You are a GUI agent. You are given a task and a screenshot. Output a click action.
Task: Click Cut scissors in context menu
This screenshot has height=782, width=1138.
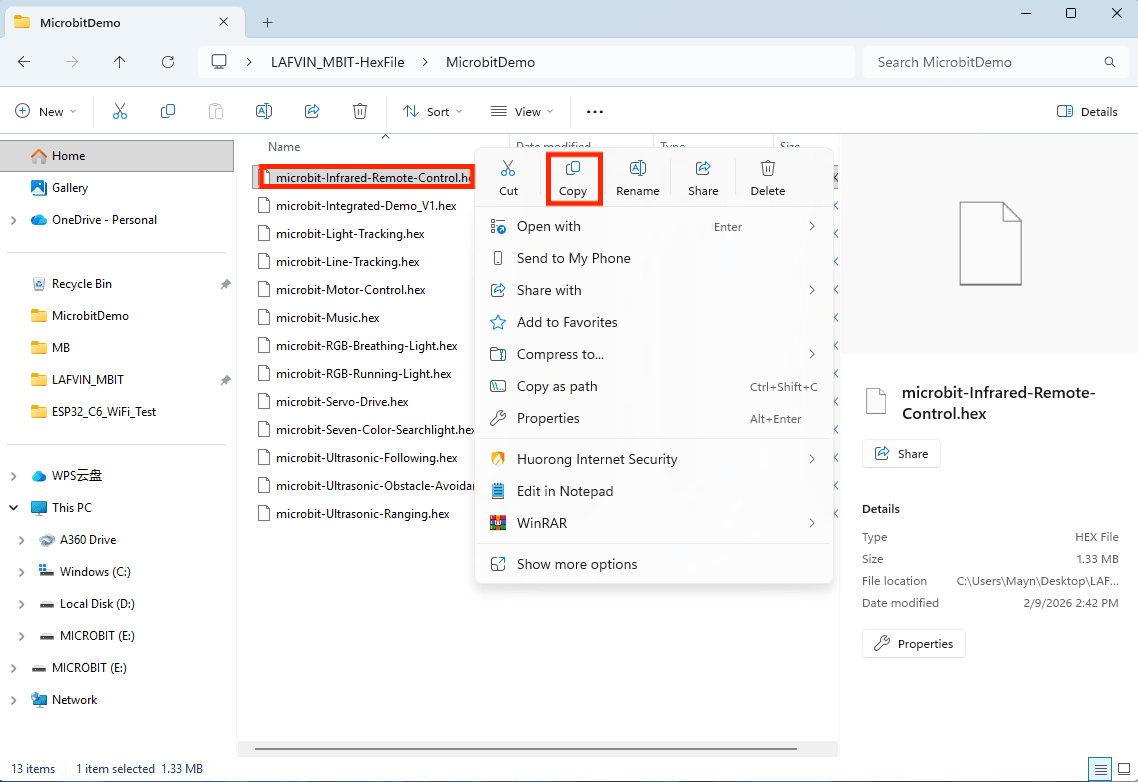click(508, 168)
